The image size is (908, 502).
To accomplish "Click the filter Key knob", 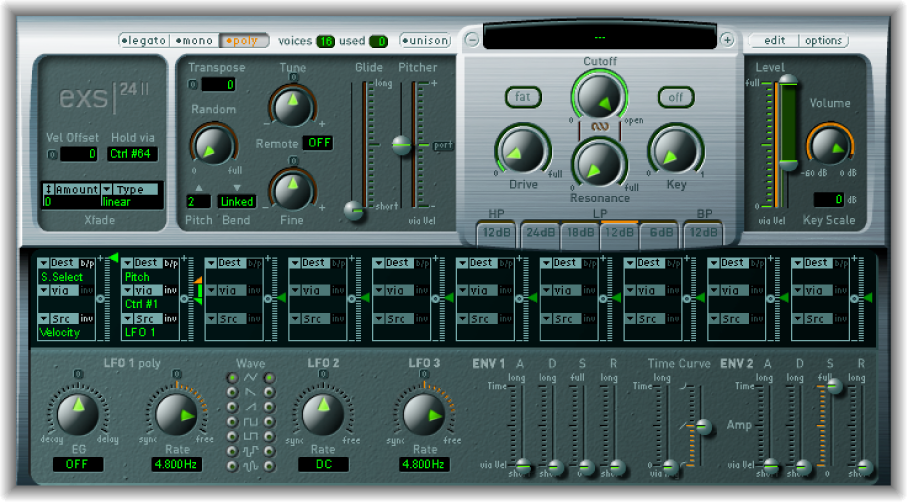I will [x=675, y=151].
